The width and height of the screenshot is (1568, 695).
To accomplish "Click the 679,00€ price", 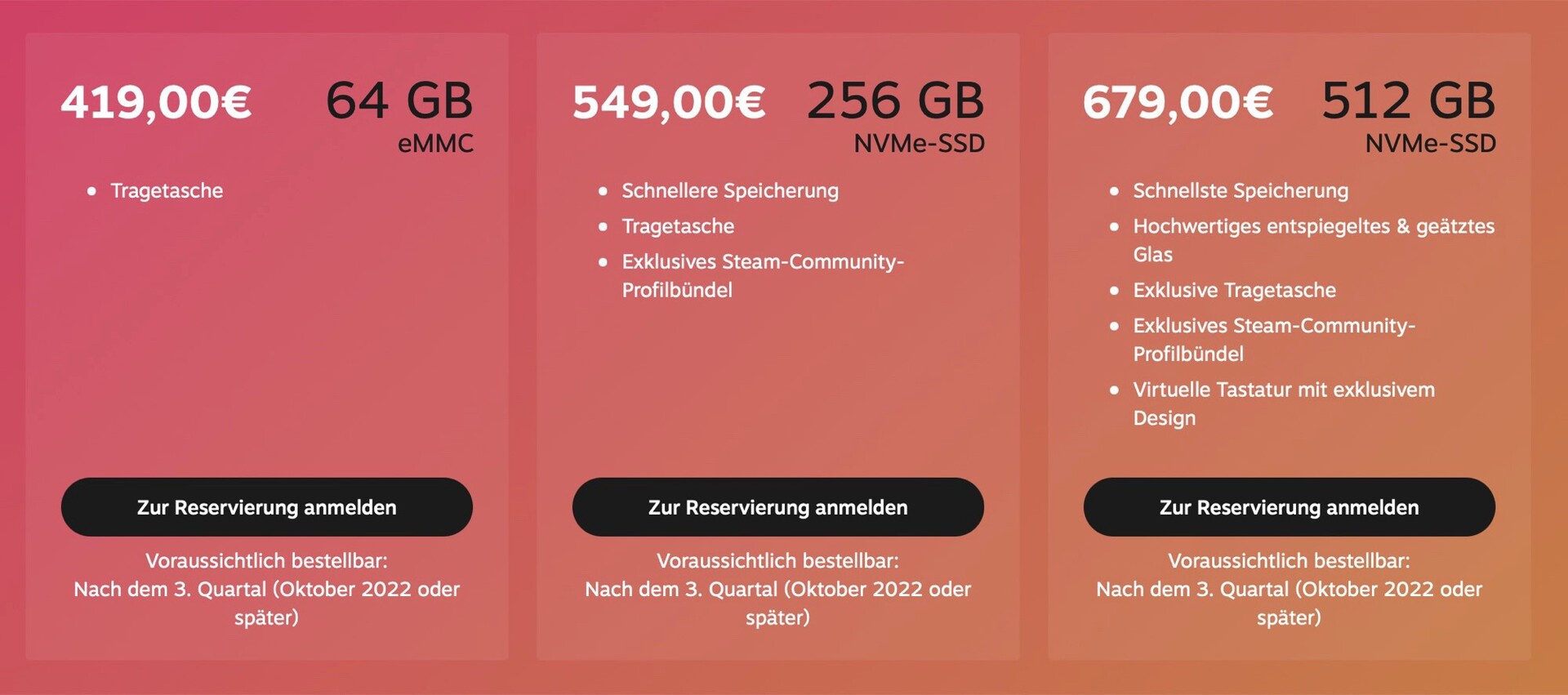I will pyautogui.click(x=1178, y=103).
